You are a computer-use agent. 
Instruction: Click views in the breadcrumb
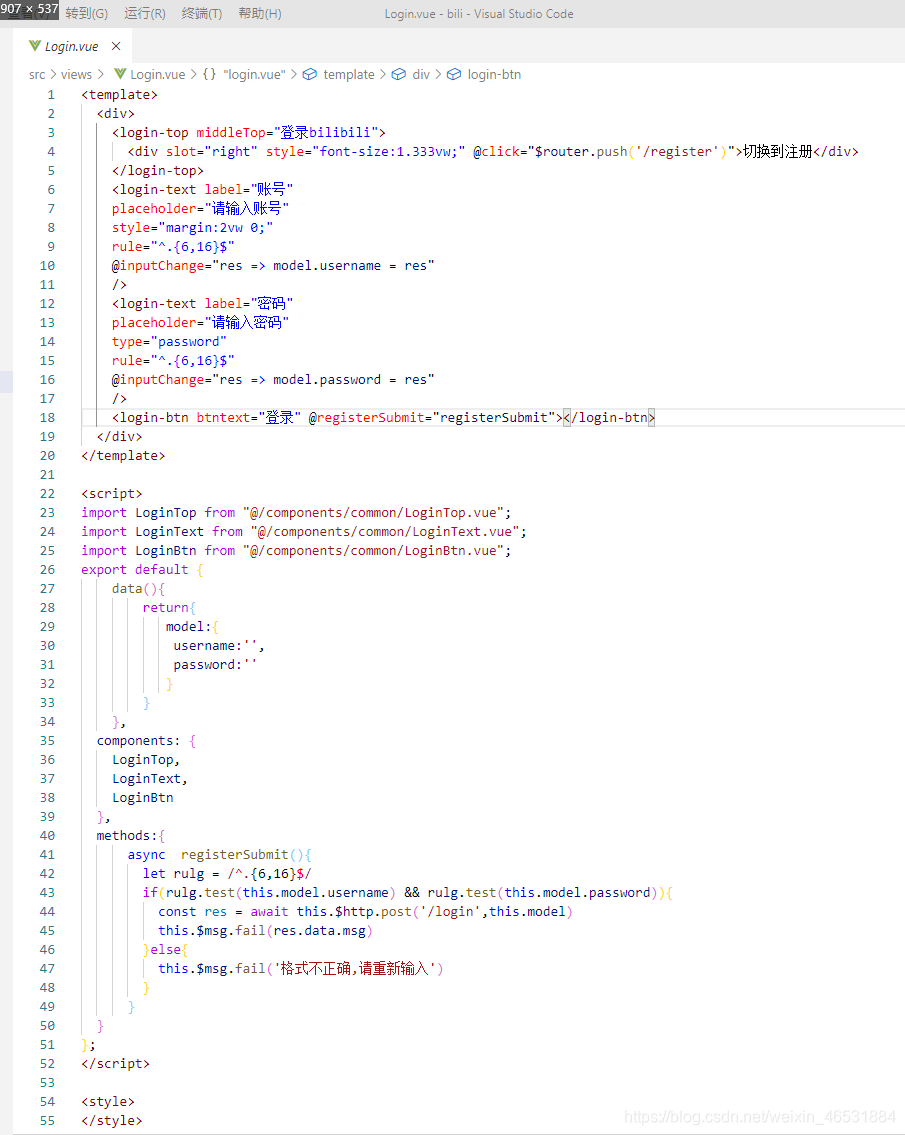[76, 75]
